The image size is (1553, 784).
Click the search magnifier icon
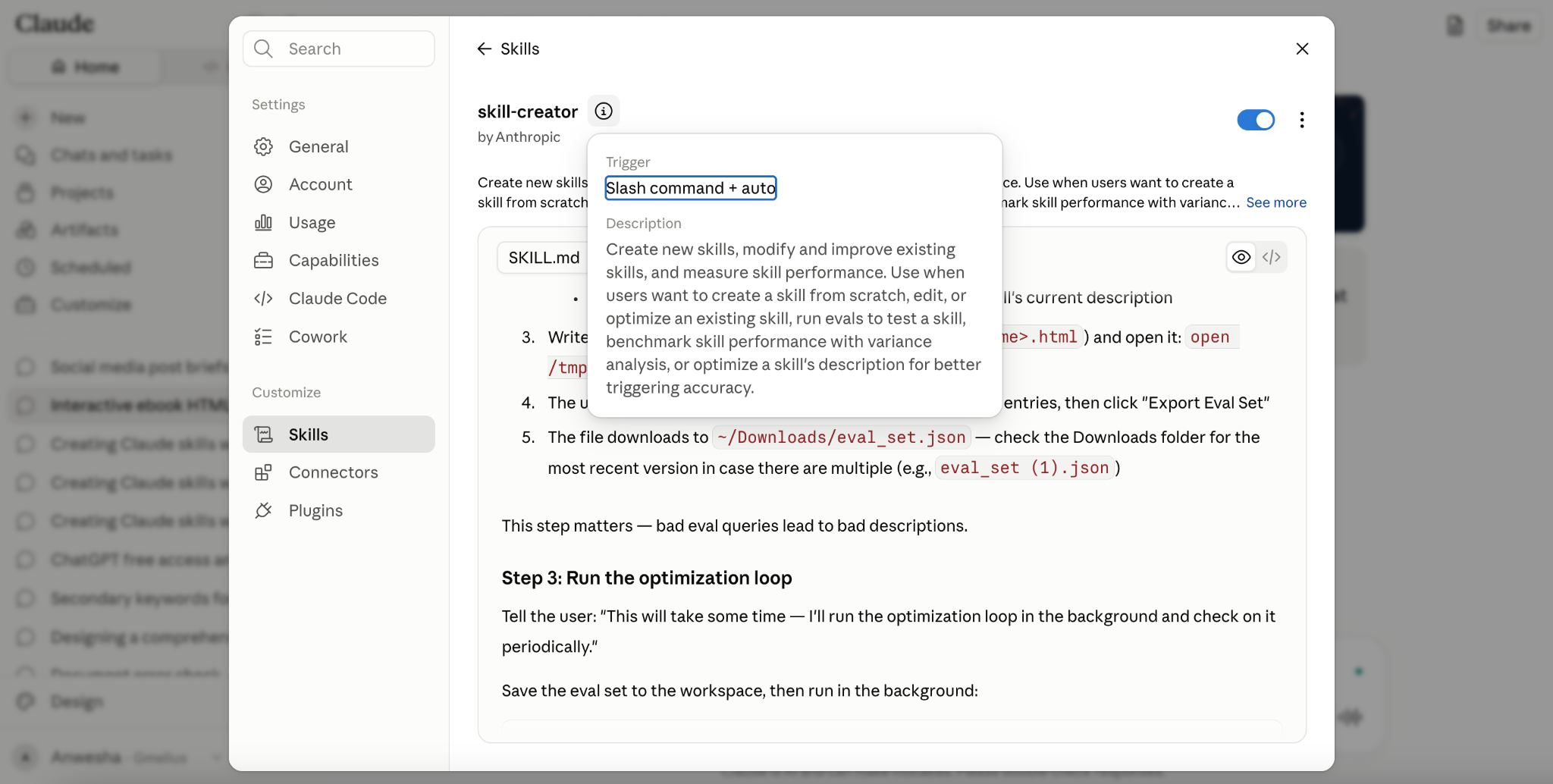pyautogui.click(x=263, y=49)
